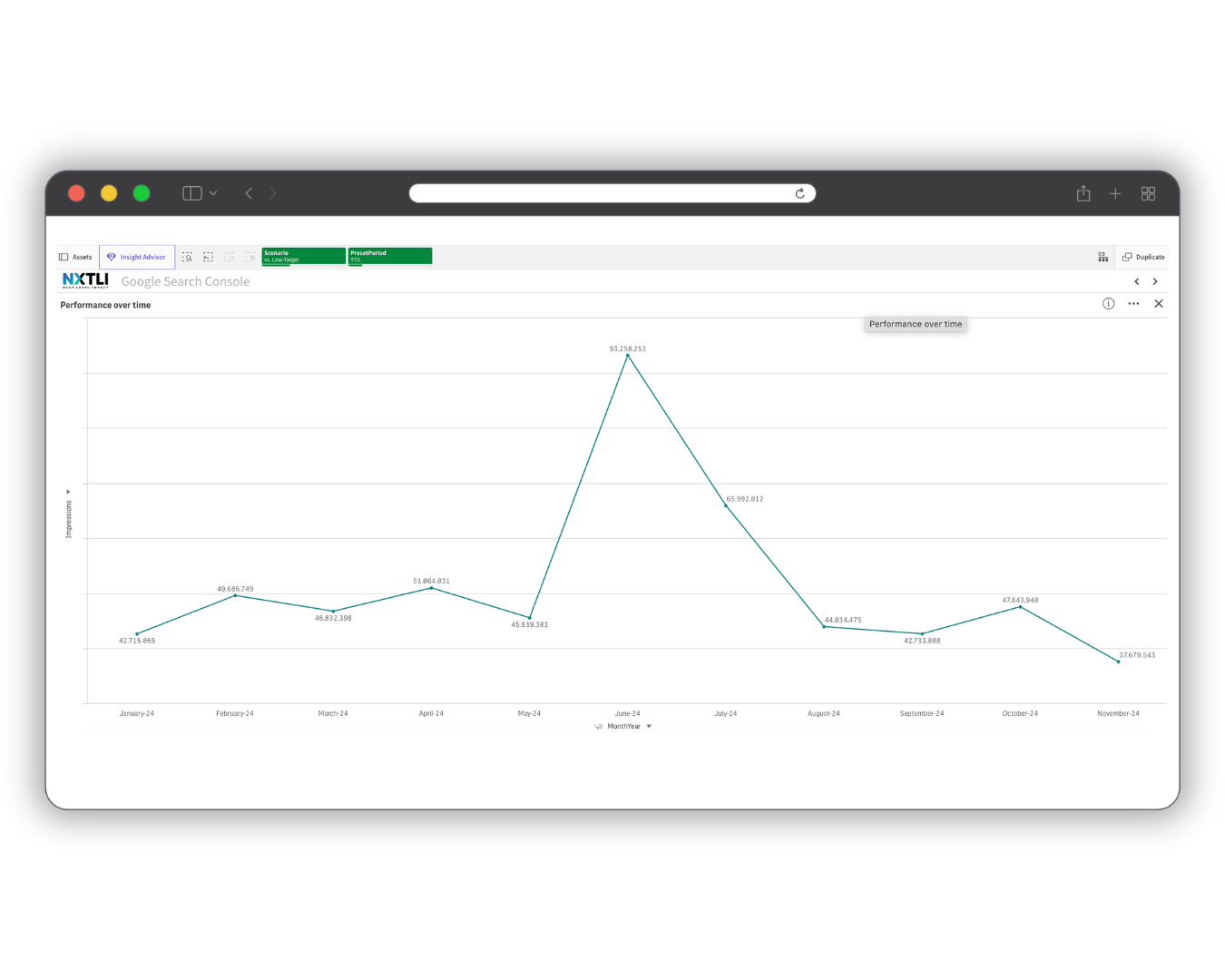
Task: Select the May-24 axis label
Action: coord(529,713)
